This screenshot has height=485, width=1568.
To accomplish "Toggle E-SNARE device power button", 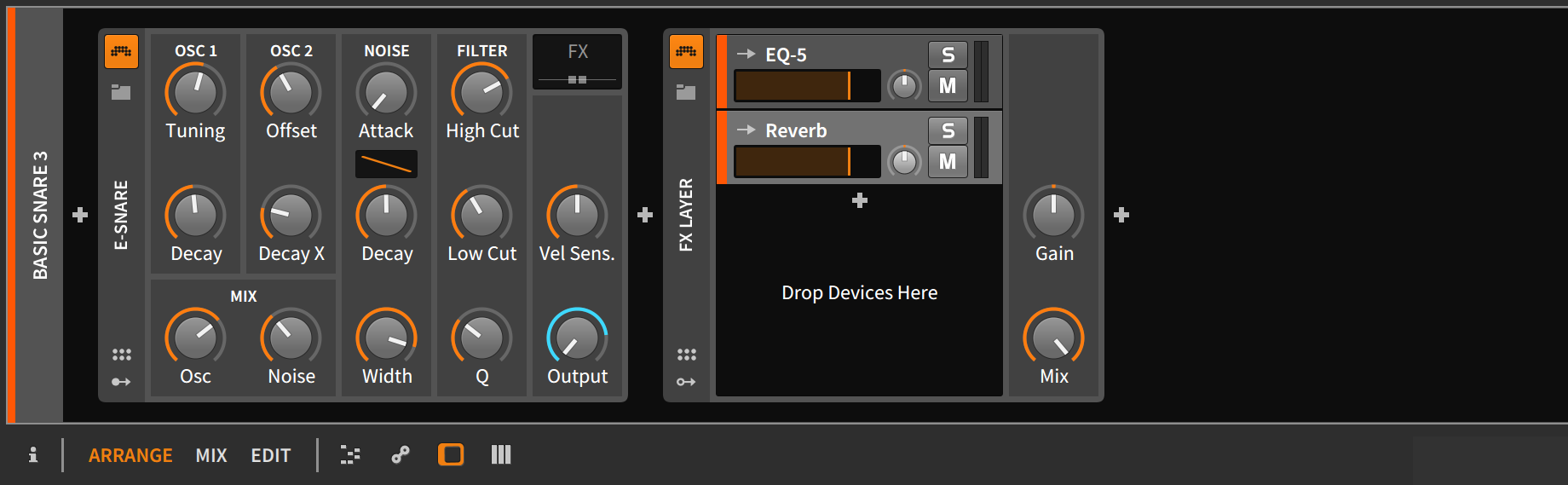I will (121, 52).
